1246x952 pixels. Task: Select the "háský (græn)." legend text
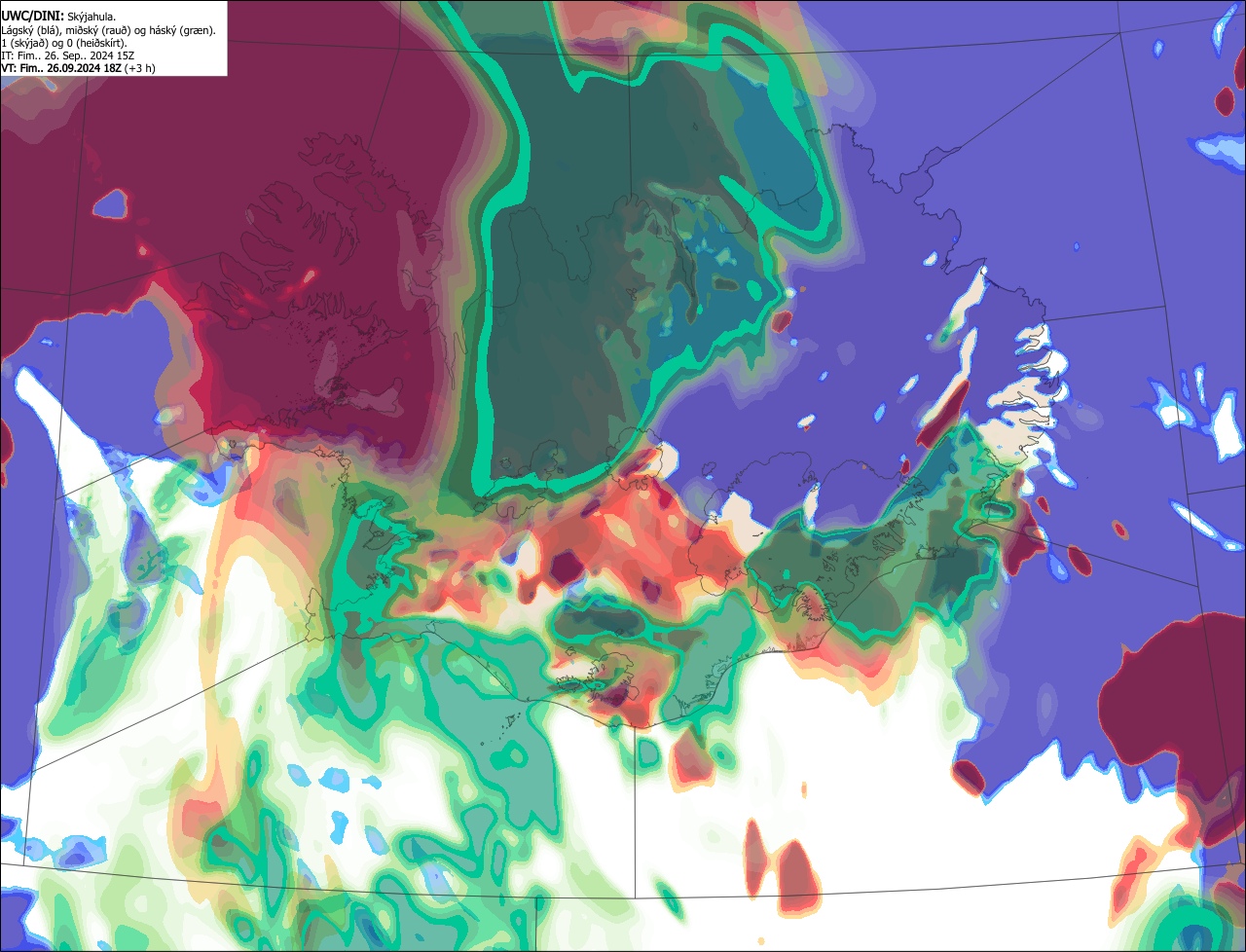coord(182,30)
